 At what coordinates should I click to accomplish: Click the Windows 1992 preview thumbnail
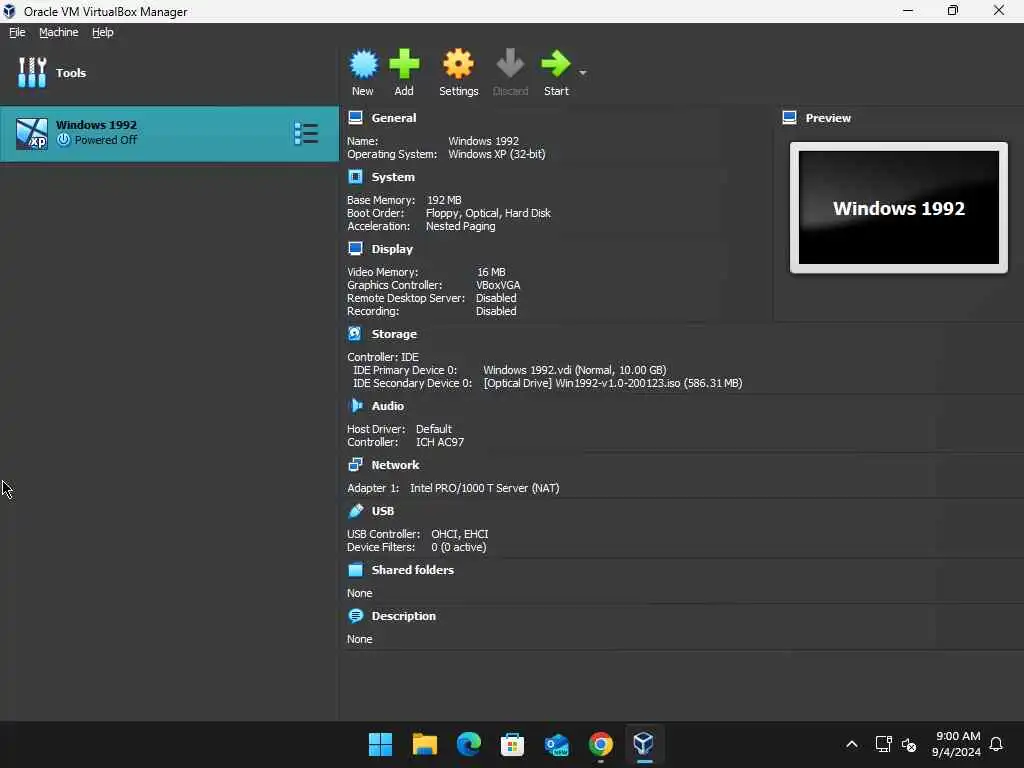899,208
